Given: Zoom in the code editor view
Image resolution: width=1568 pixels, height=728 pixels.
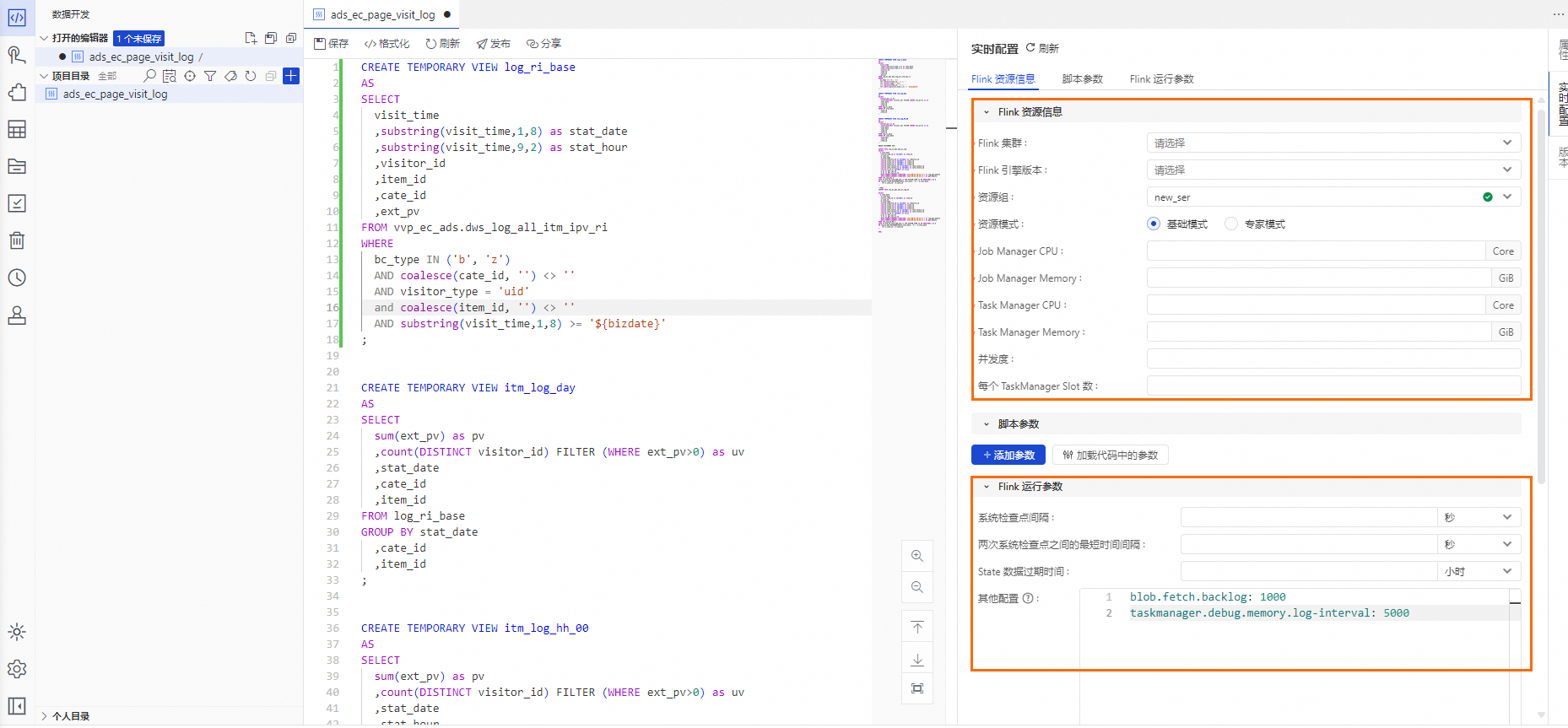Looking at the screenshot, I should coord(917,556).
